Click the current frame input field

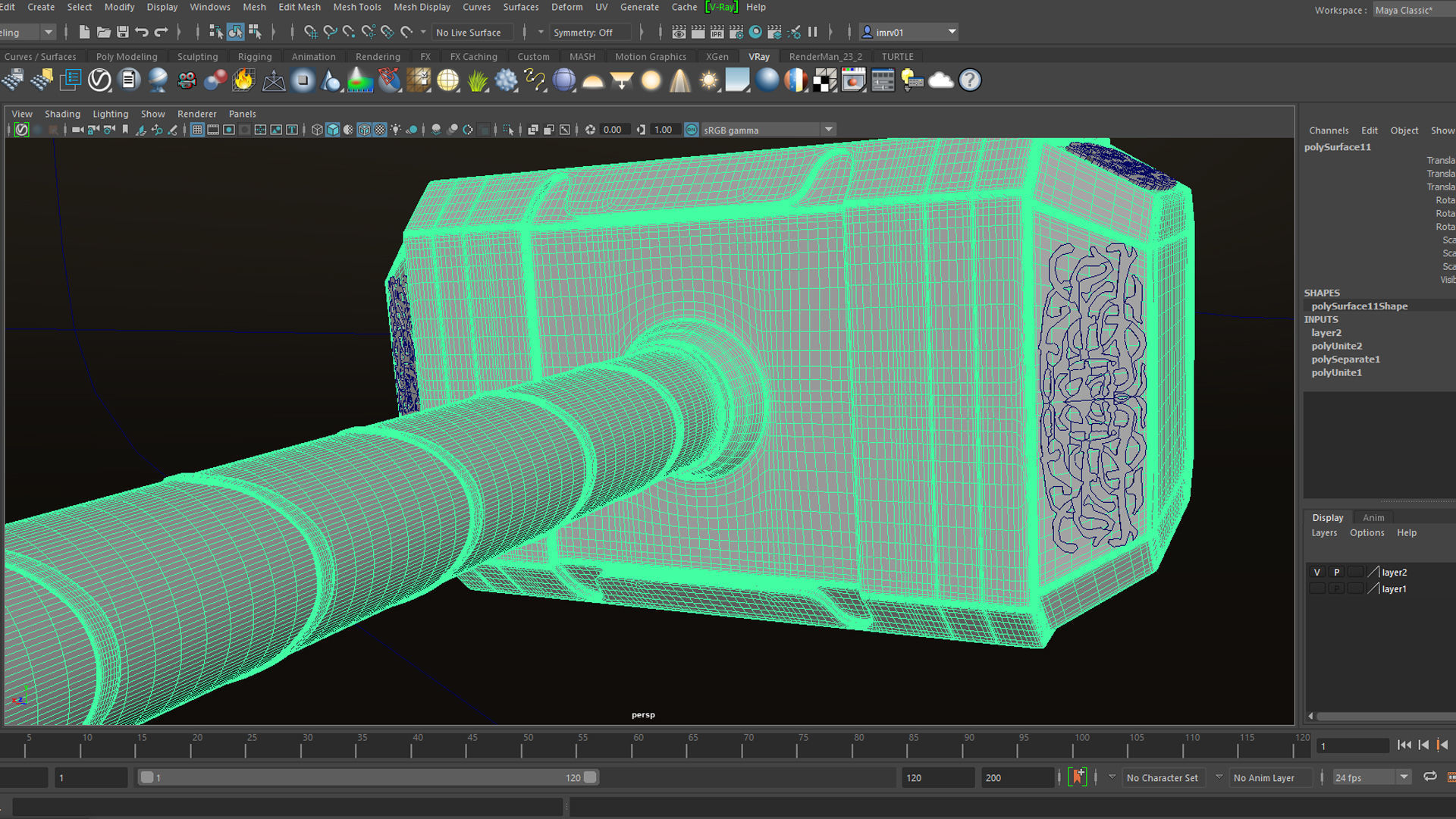pyautogui.click(x=1353, y=745)
